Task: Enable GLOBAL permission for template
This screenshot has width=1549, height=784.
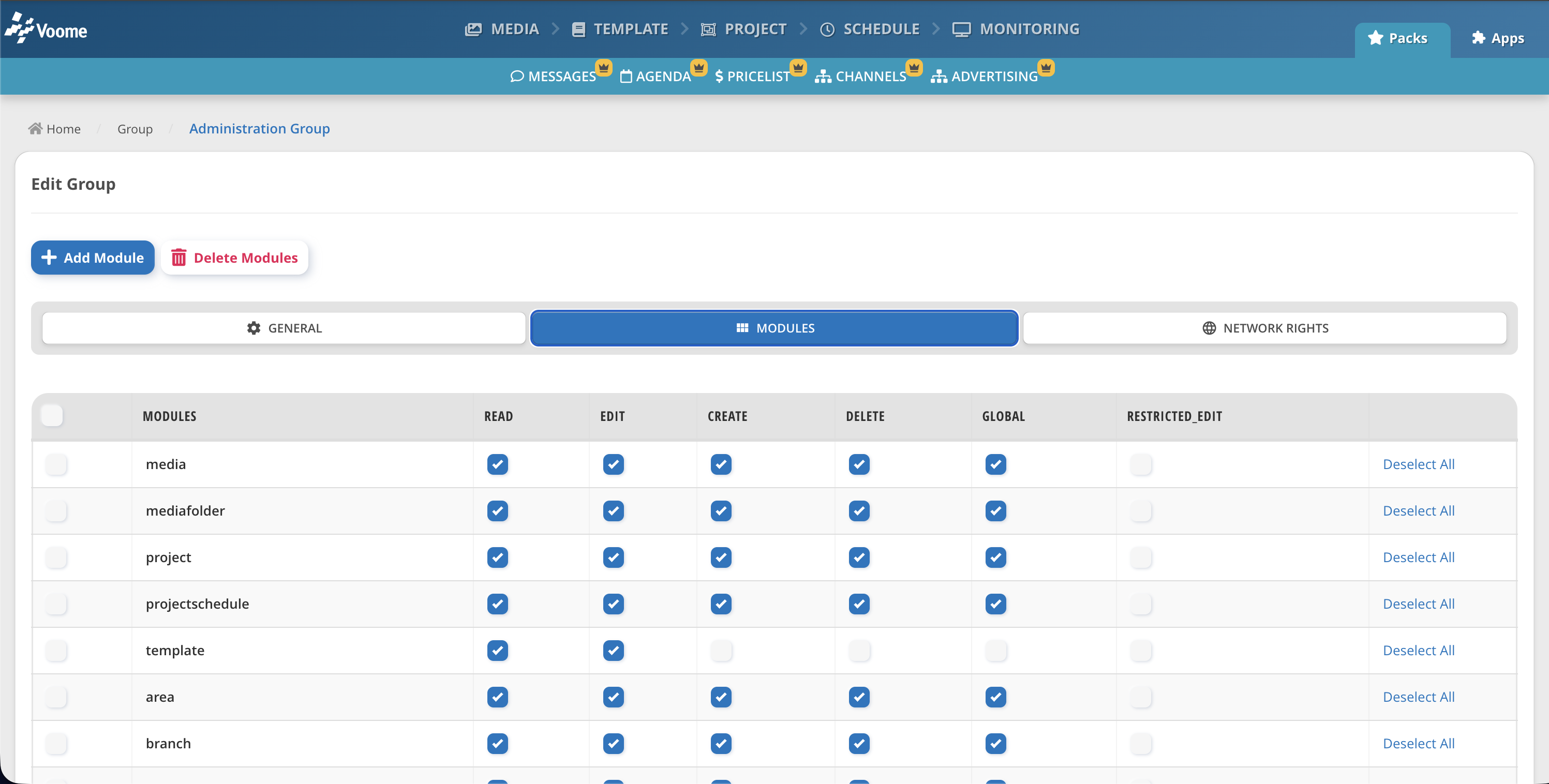Action: [x=996, y=650]
